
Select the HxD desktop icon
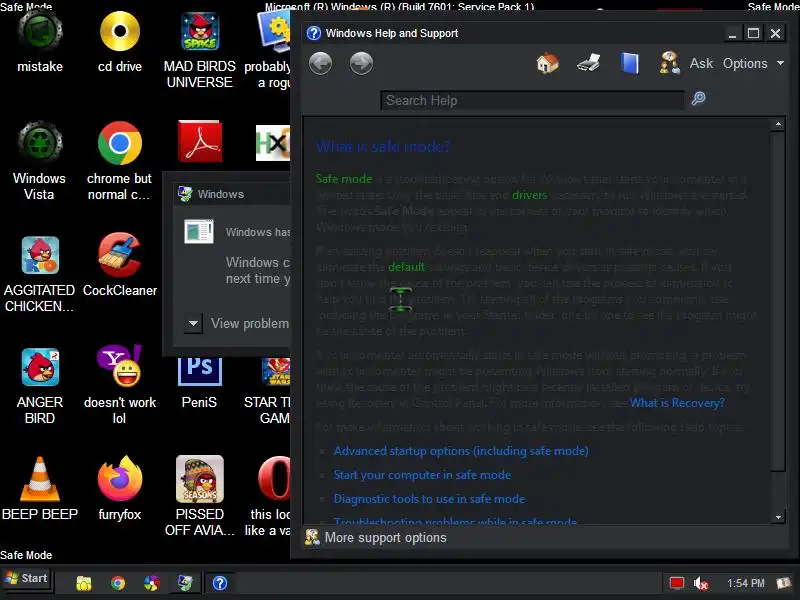pos(273,143)
